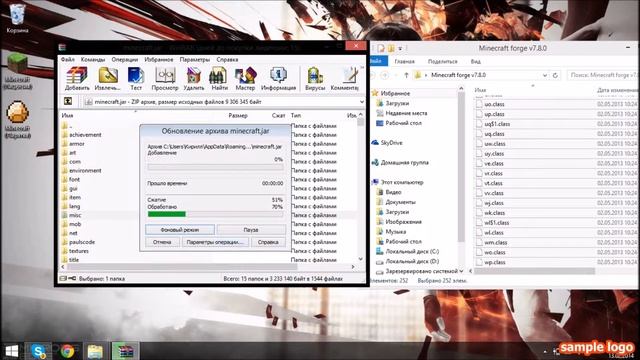
Task: Click the Отмена button in the update dialog
Action: coord(162,242)
